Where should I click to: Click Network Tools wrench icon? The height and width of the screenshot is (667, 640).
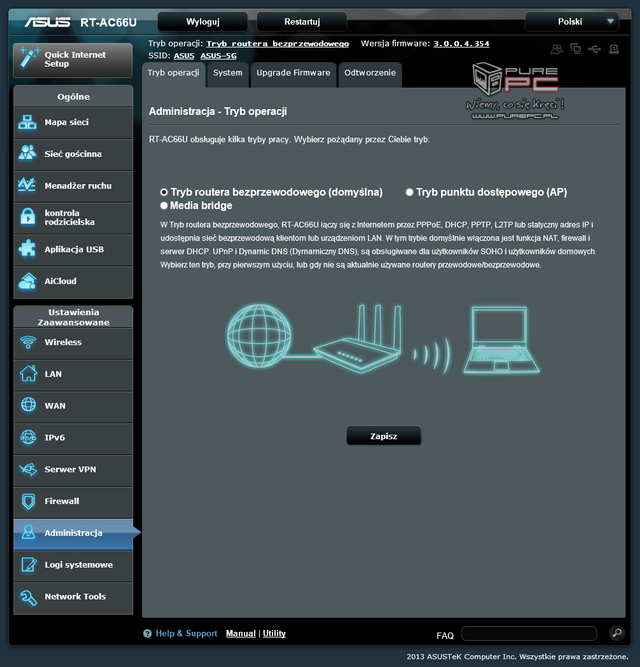point(28,597)
